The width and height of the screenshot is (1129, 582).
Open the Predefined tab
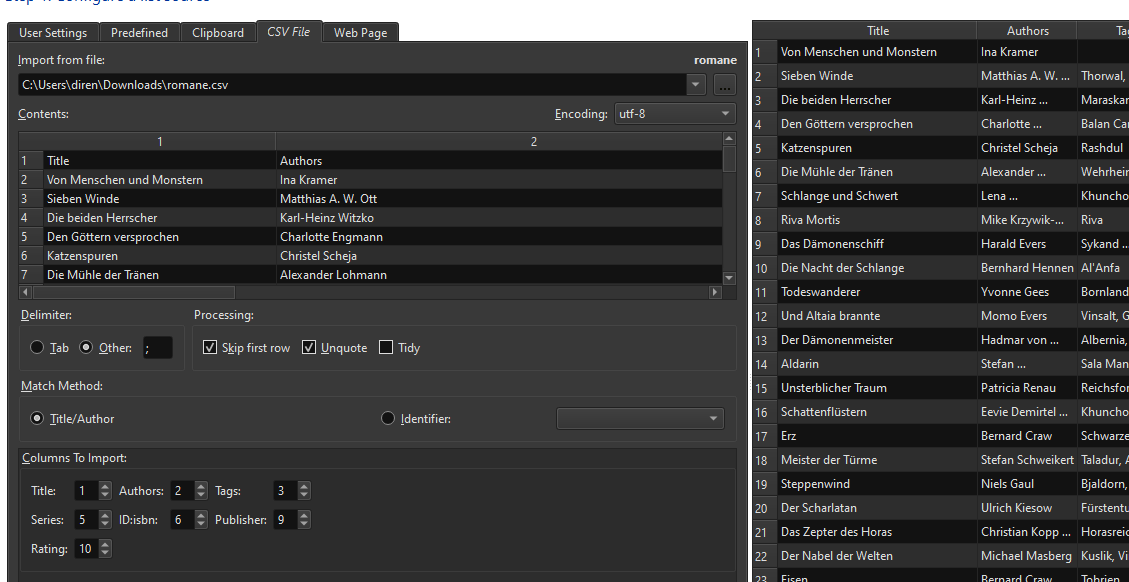(x=140, y=32)
